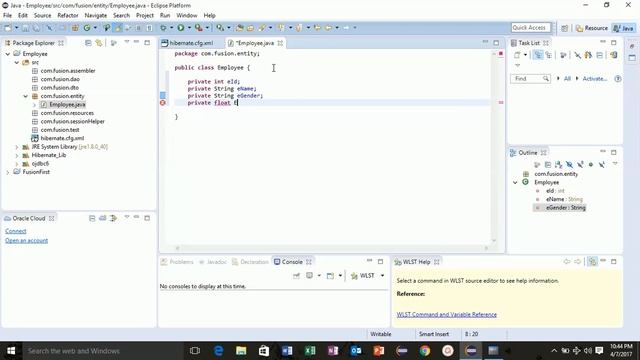This screenshot has width=640, height=360.
Task: Click the New Java Class green icon
Action: tap(87, 28)
